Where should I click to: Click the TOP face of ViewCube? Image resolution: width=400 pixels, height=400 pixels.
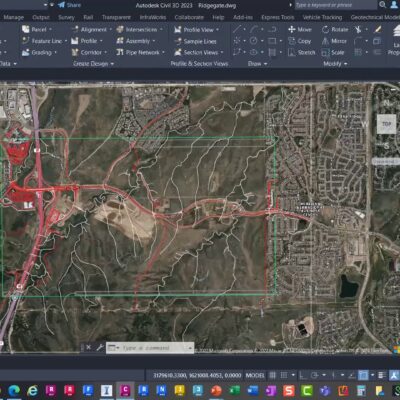[386, 124]
